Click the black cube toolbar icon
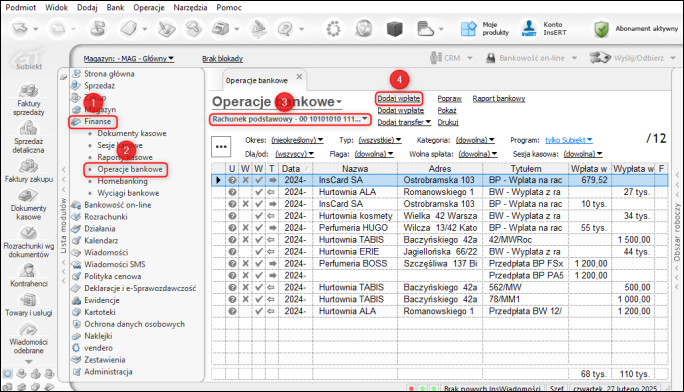684x392 pixels. point(394,29)
